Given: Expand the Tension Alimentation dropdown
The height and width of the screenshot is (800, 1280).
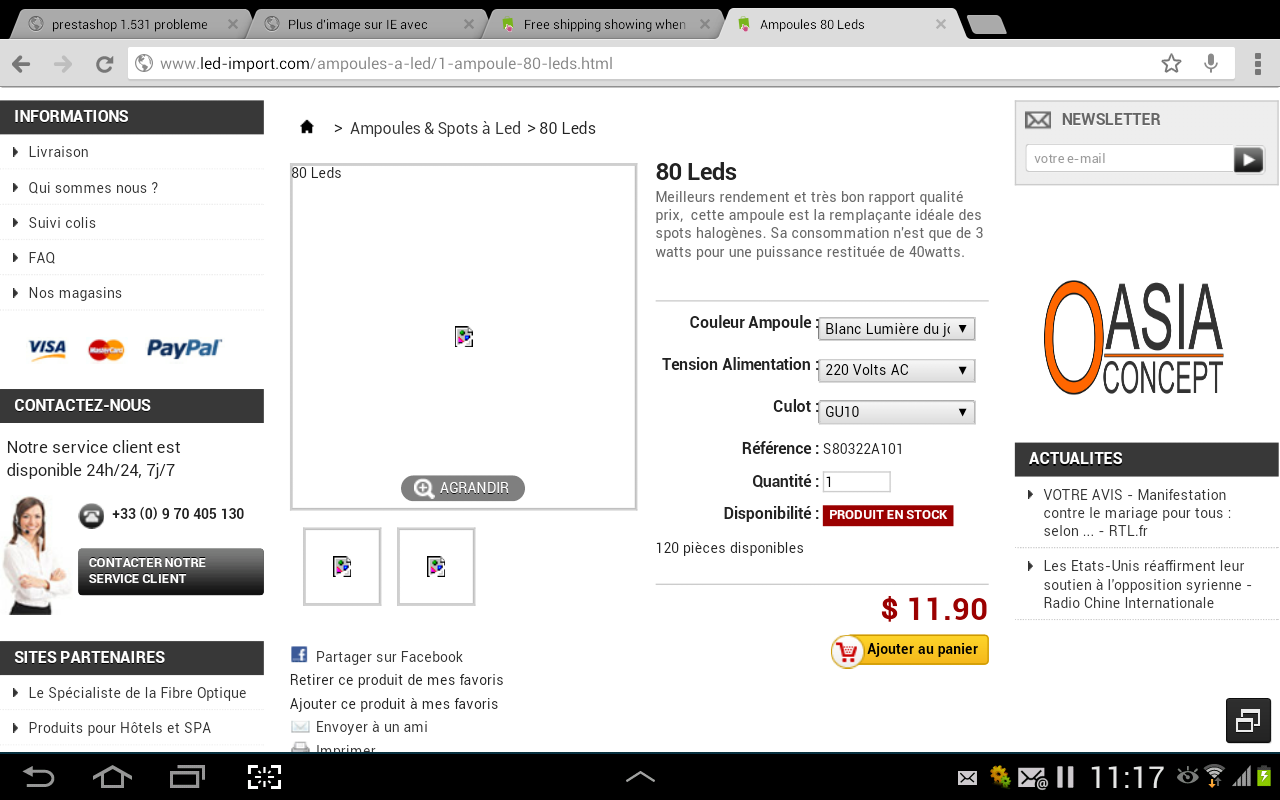Looking at the screenshot, I should click(x=896, y=370).
